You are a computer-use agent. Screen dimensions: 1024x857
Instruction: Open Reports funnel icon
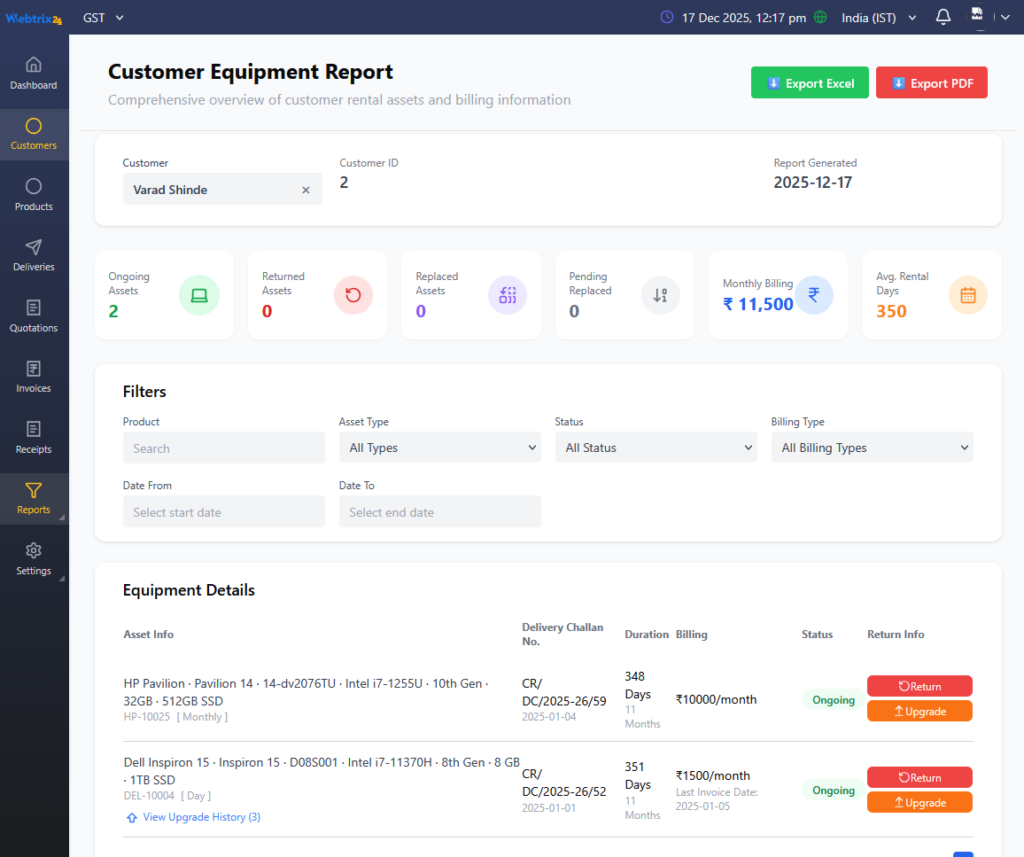coord(33,490)
